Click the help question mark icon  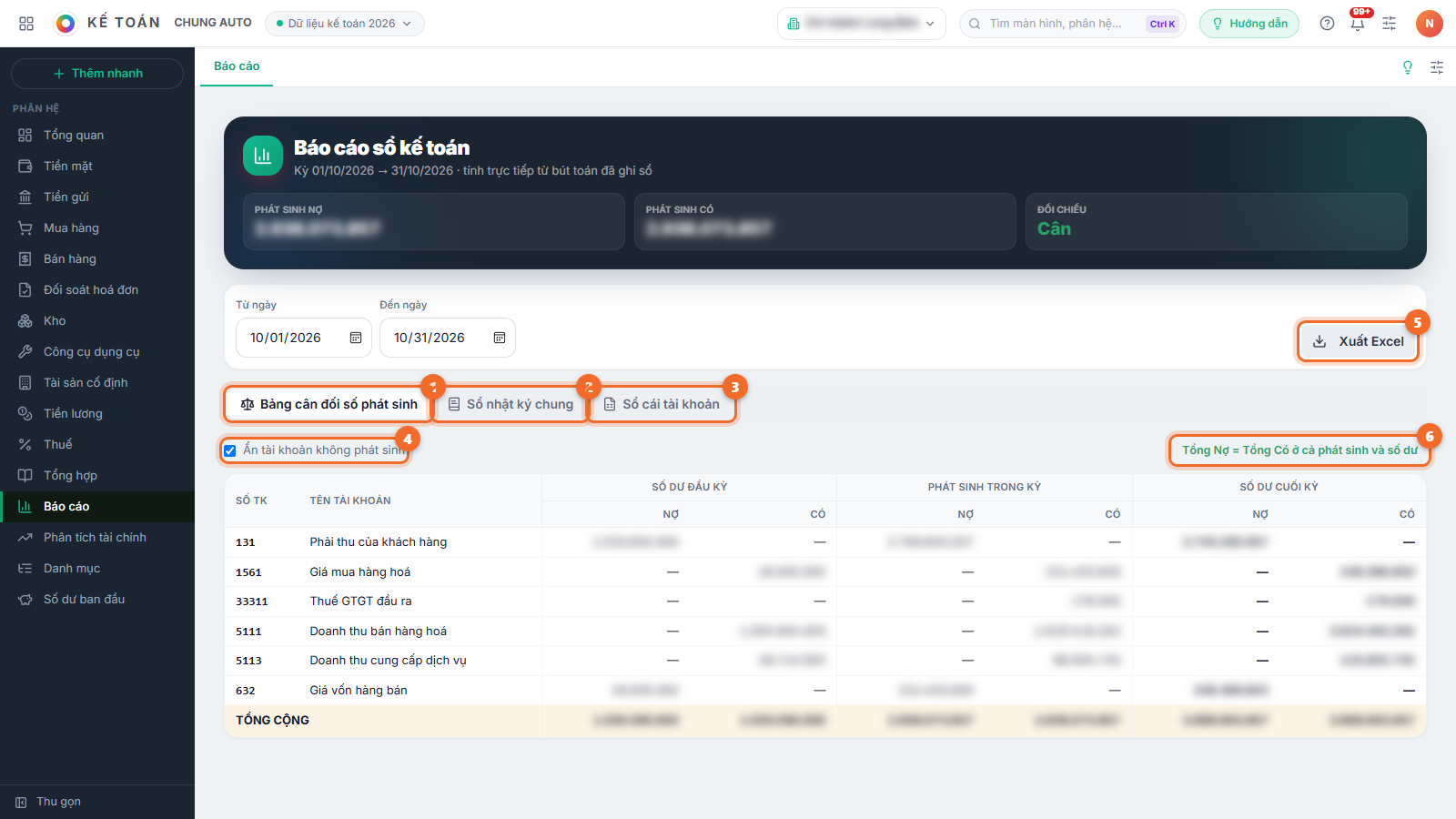point(1327,24)
